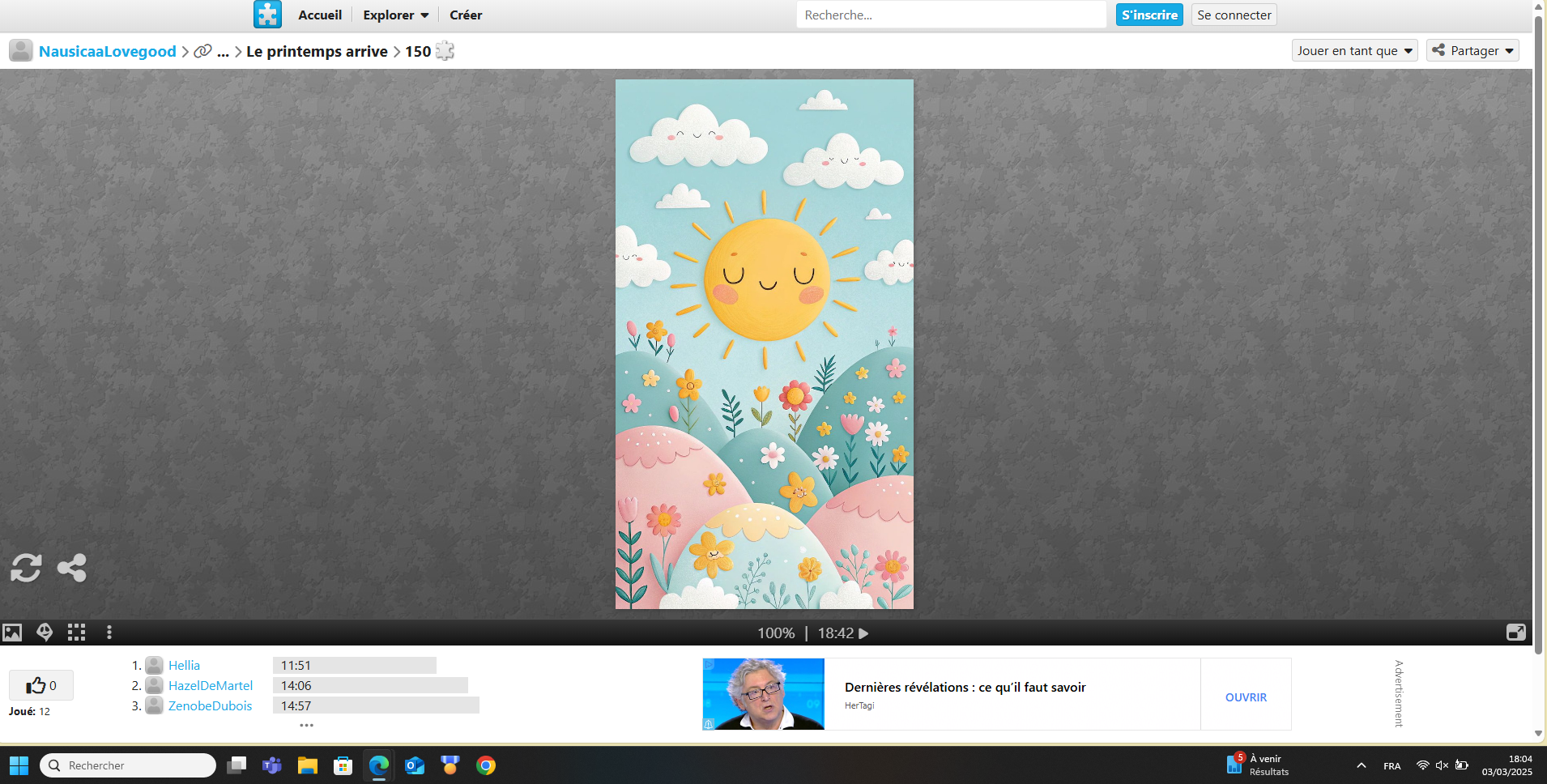
Task: Open the Créer menu item
Action: [466, 15]
